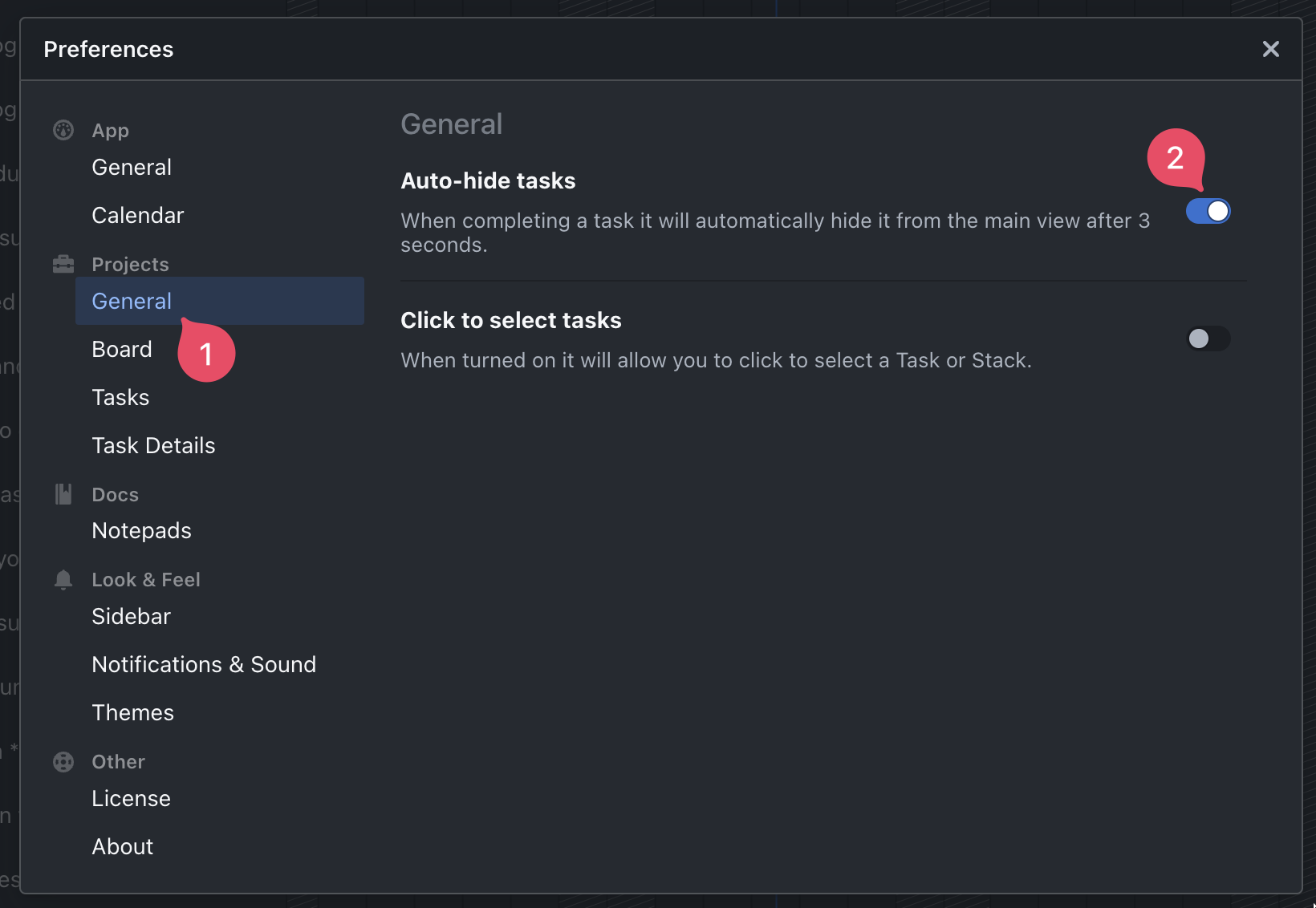Open the About page

[x=122, y=846]
